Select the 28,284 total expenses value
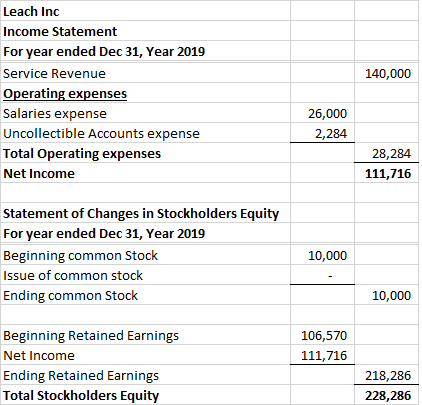This screenshot has height=405, width=422. (391, 154)
